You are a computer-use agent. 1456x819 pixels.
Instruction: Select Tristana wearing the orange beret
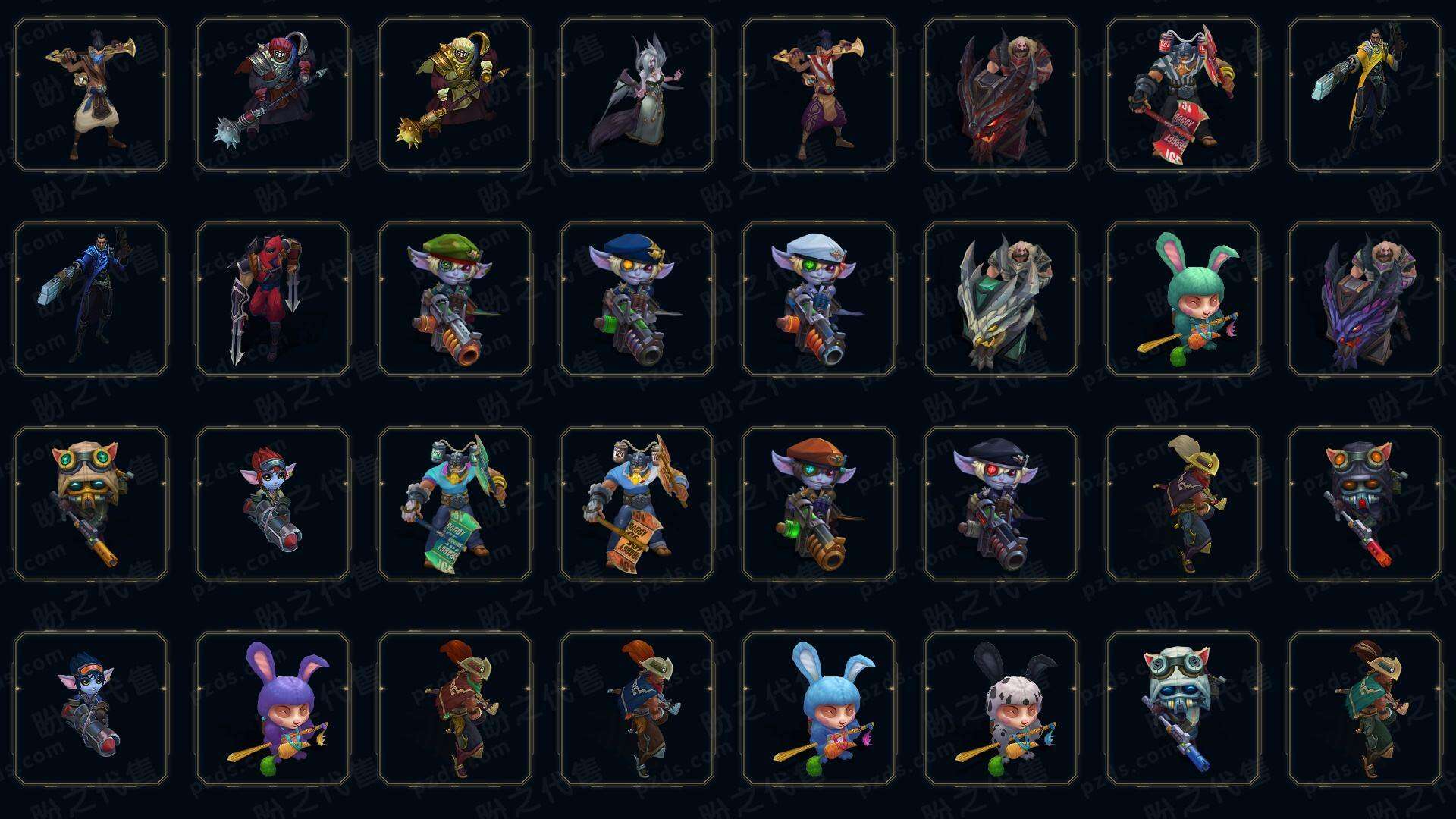click(x=819, y=504)
